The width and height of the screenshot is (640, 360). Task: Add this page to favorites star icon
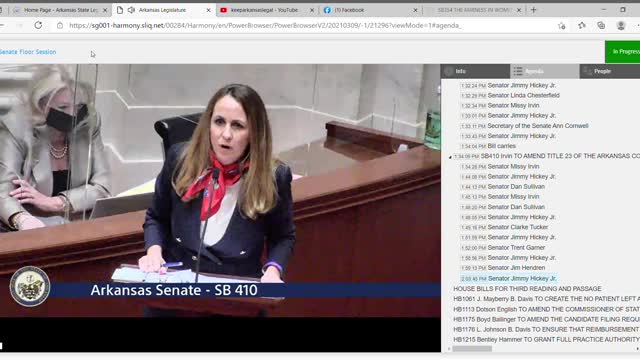562,26
